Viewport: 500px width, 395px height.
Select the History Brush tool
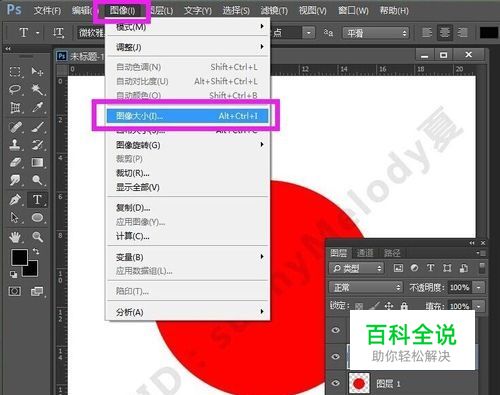click(37, 144)
